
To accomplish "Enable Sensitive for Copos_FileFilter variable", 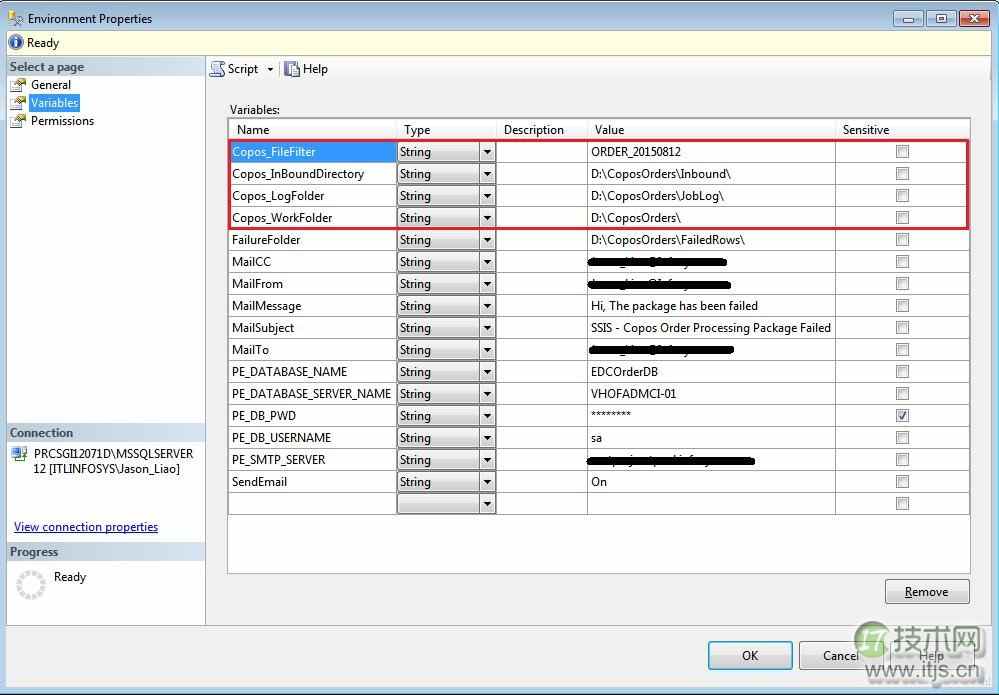I will 902,151.
